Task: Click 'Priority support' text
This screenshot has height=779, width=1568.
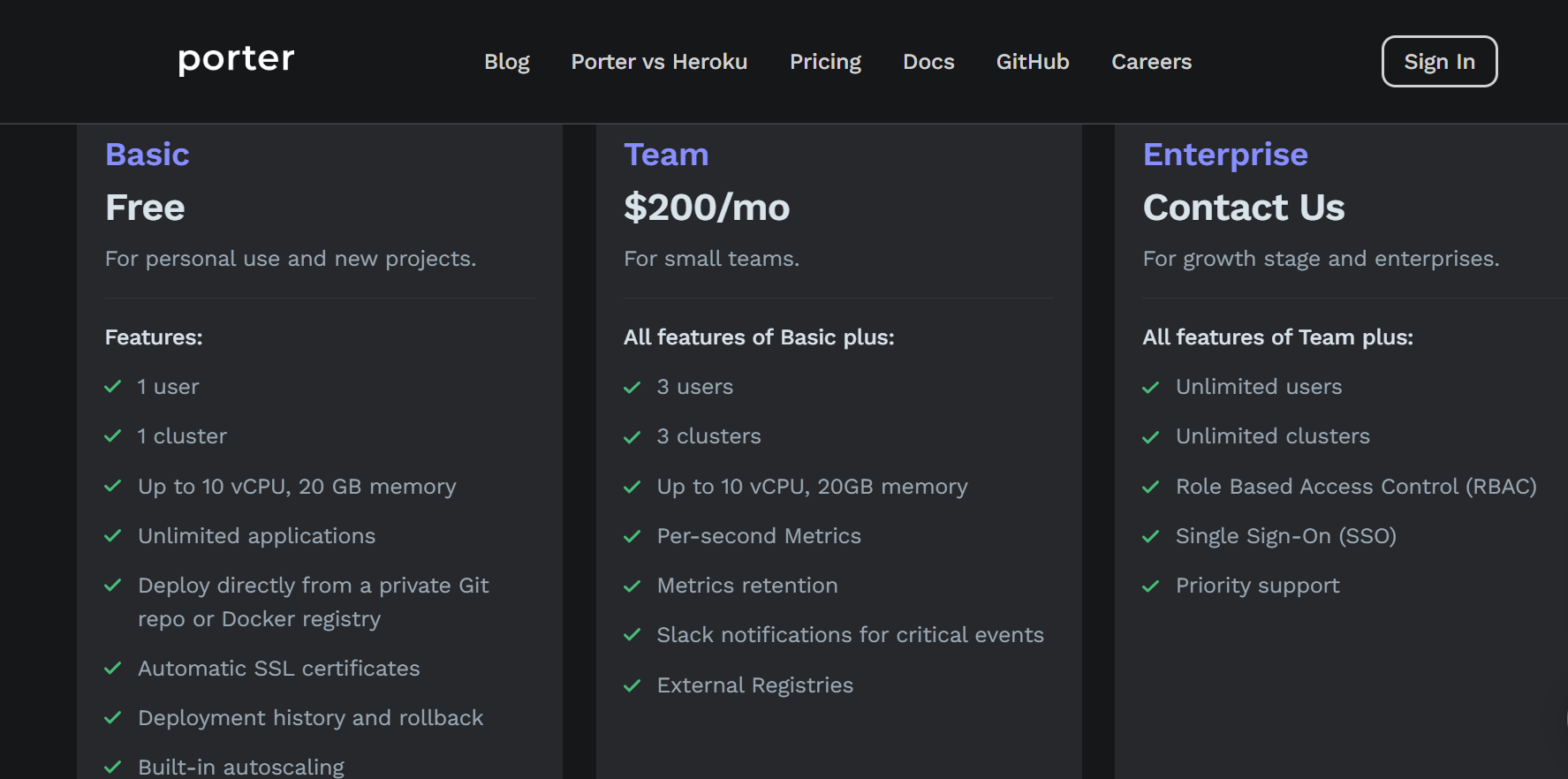Action: tap(1258, 586)
